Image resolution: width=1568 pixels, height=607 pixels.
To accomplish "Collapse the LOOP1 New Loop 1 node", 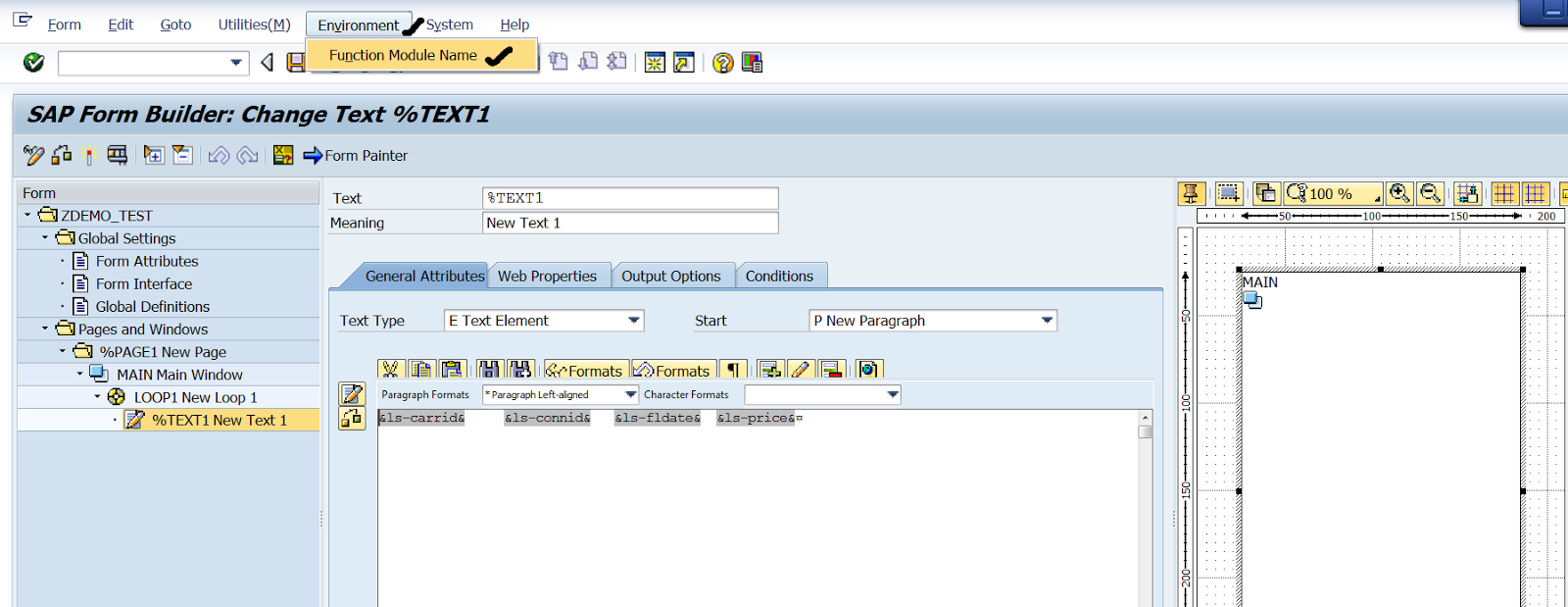I will 98,396.
